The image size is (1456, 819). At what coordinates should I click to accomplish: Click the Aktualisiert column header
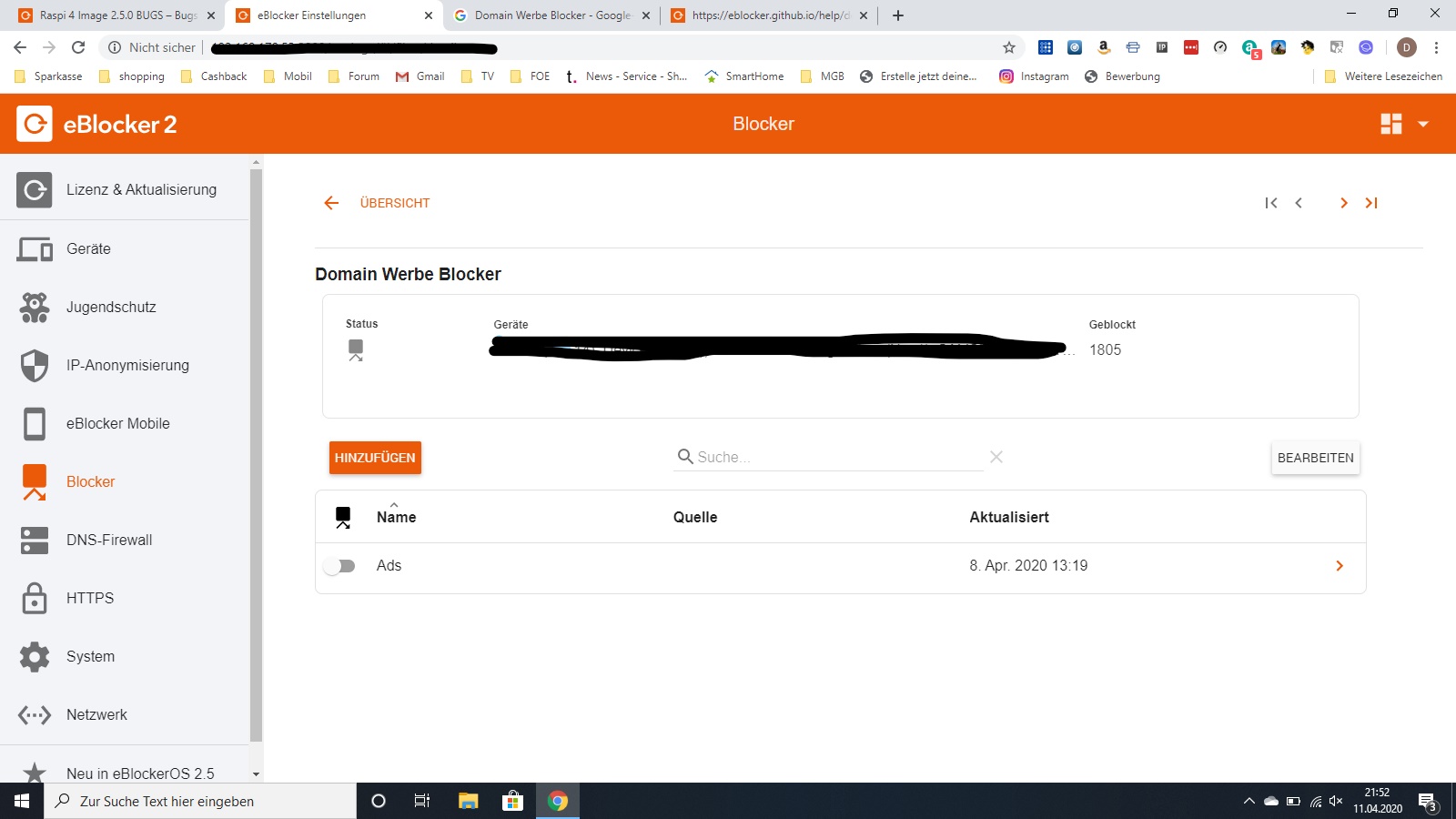coord(1009,517)
